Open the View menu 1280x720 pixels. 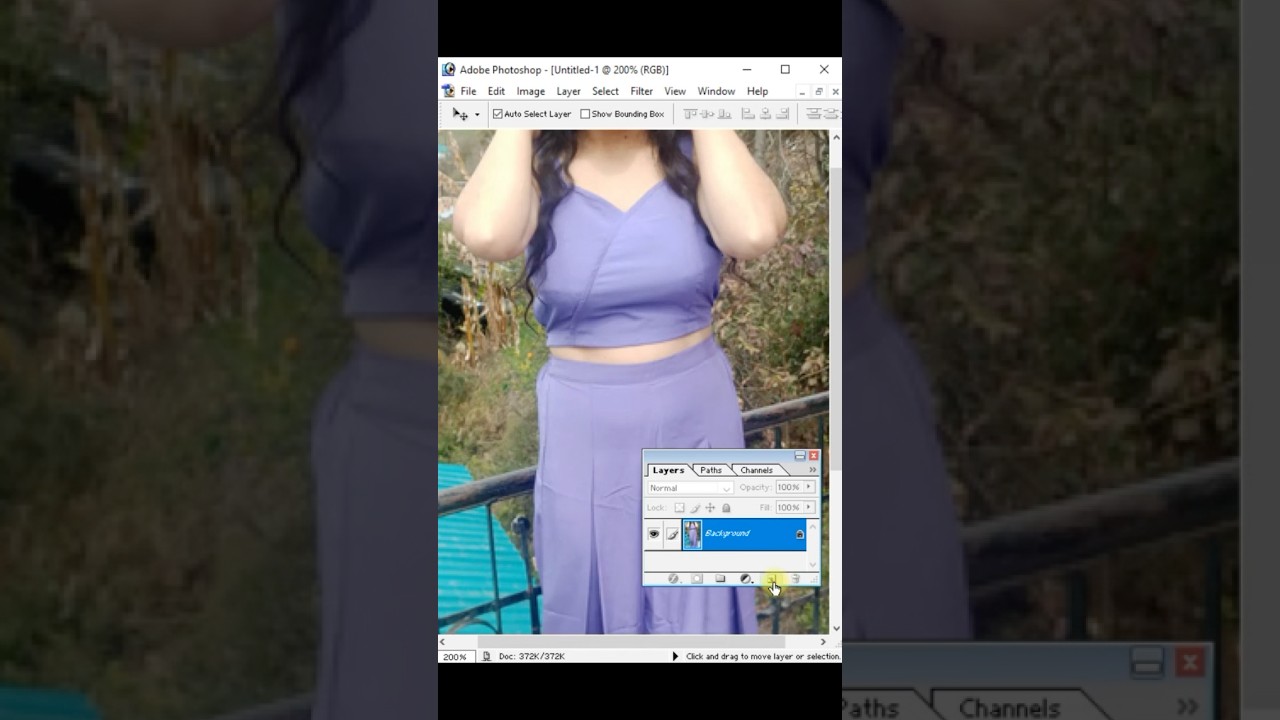click(x=675, y=91)
